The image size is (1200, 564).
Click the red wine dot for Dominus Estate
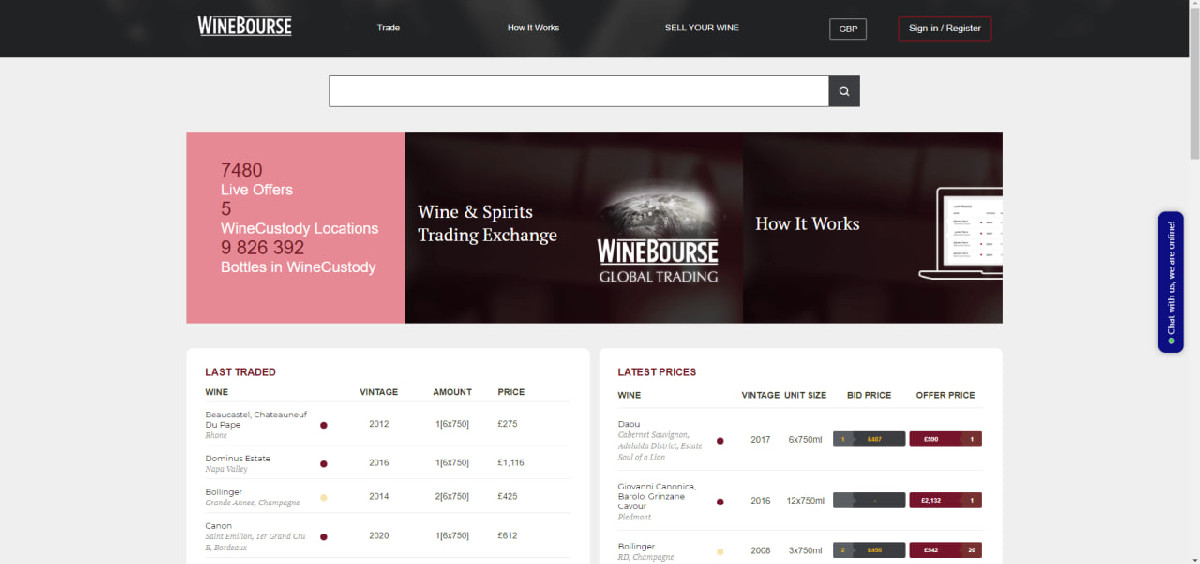coord(324,464)
